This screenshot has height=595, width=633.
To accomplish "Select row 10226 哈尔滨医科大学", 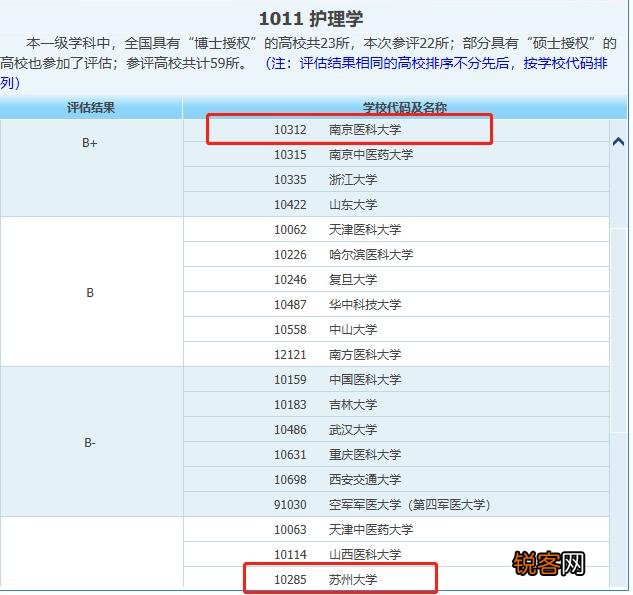I will (x=396, y=255).
